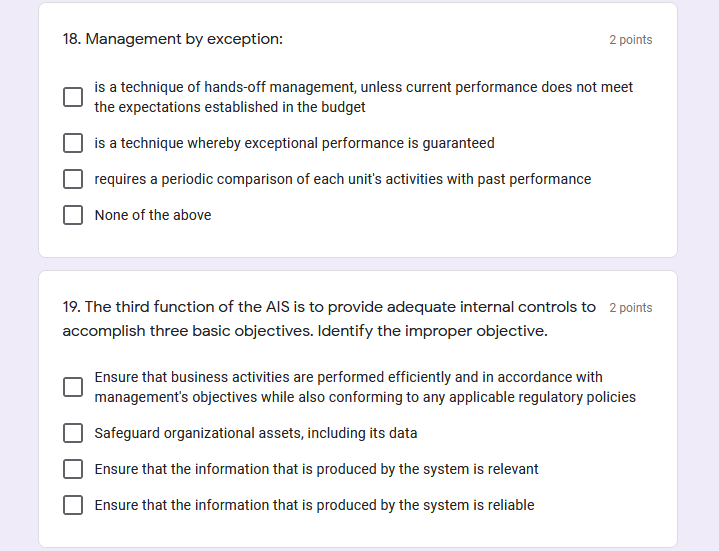Click the text about comparison with past performance

click(342, 179)
